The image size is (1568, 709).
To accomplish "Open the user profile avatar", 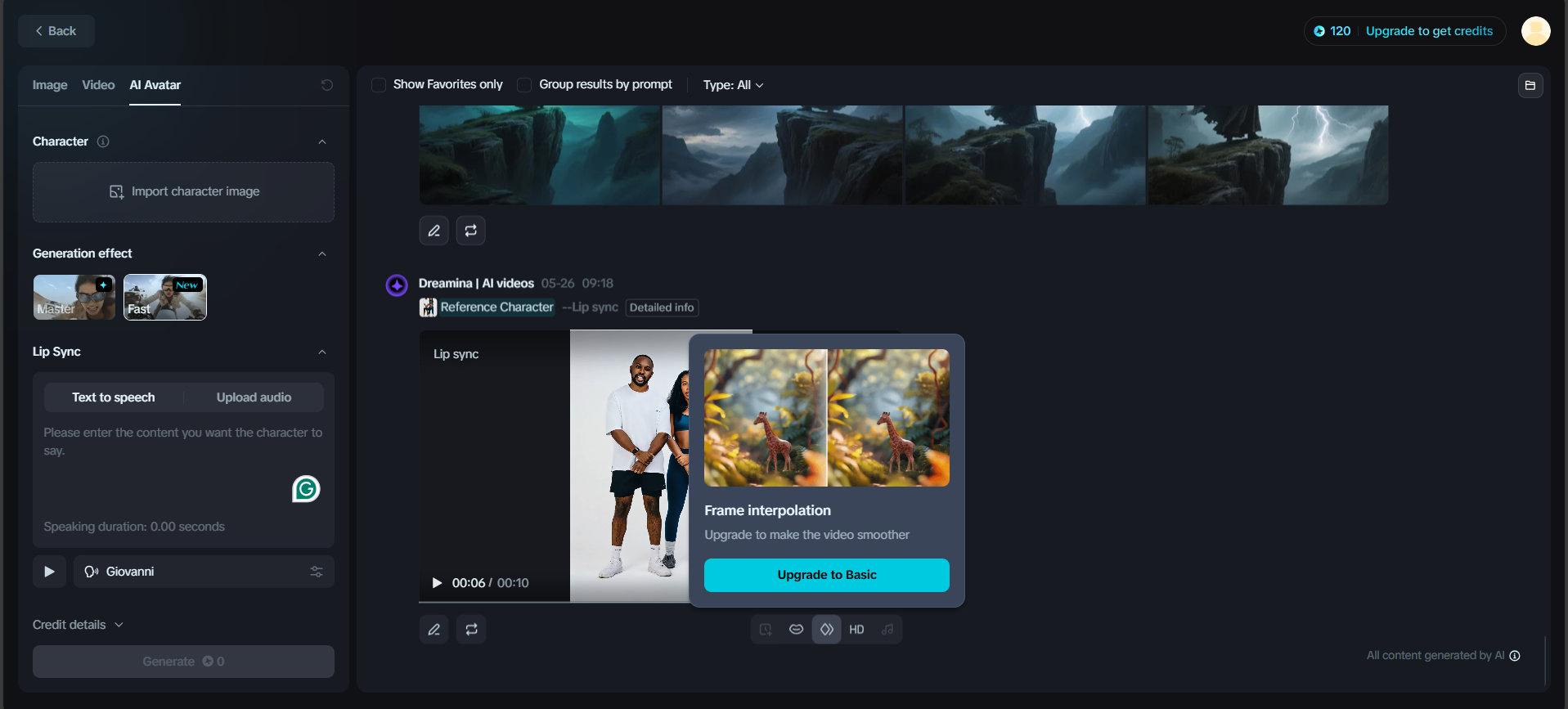I will point(1535,31).
